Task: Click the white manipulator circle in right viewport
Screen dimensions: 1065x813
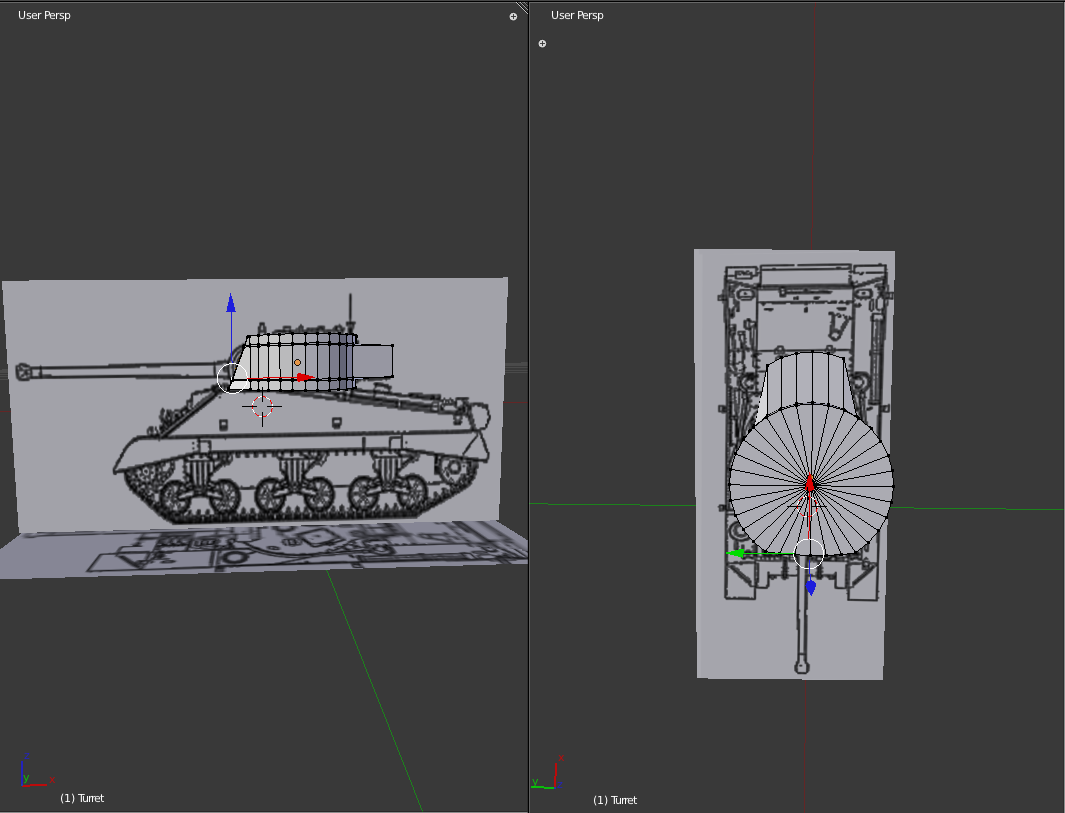Action: point(808,554)
